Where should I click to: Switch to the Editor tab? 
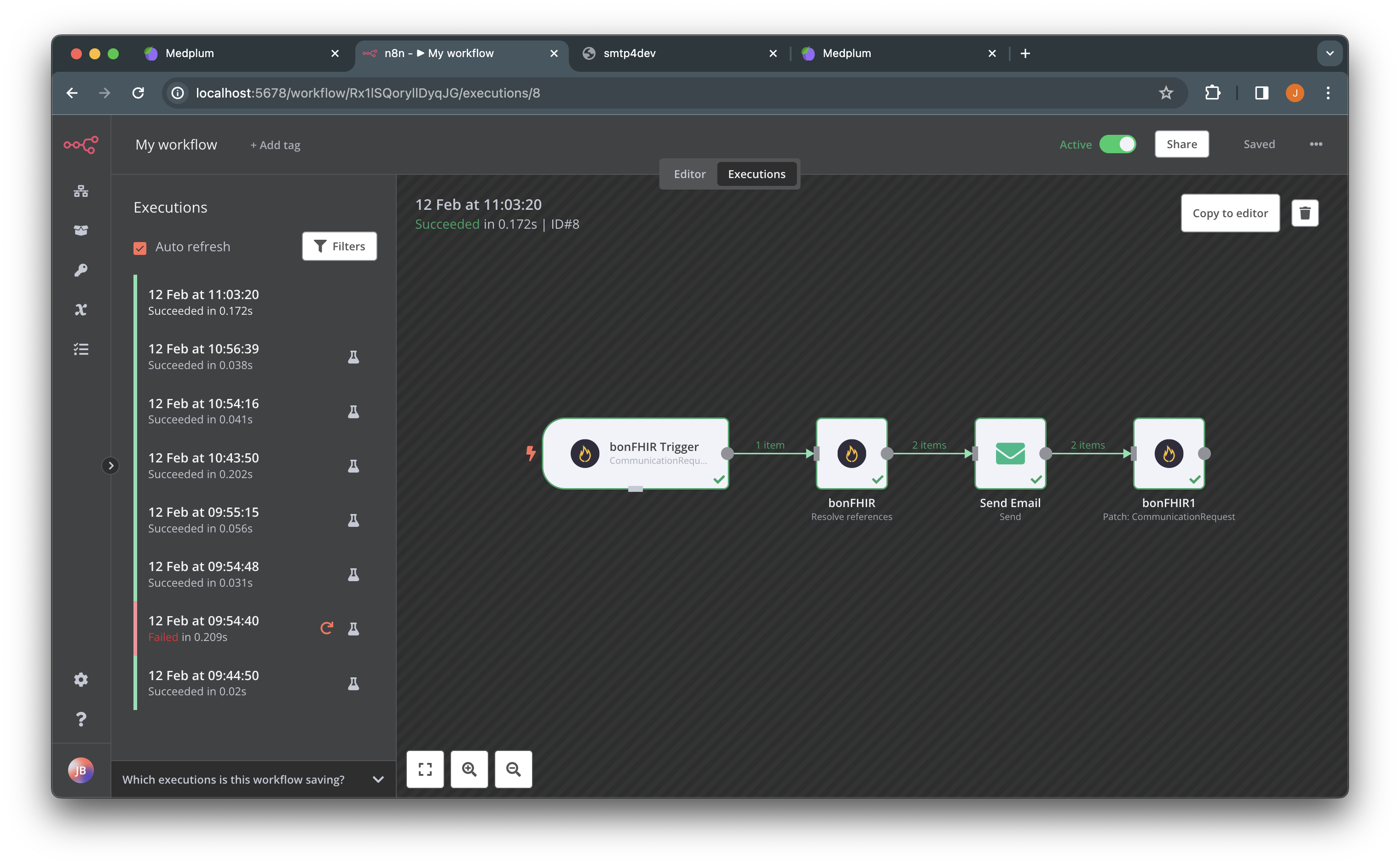[689, 173]
